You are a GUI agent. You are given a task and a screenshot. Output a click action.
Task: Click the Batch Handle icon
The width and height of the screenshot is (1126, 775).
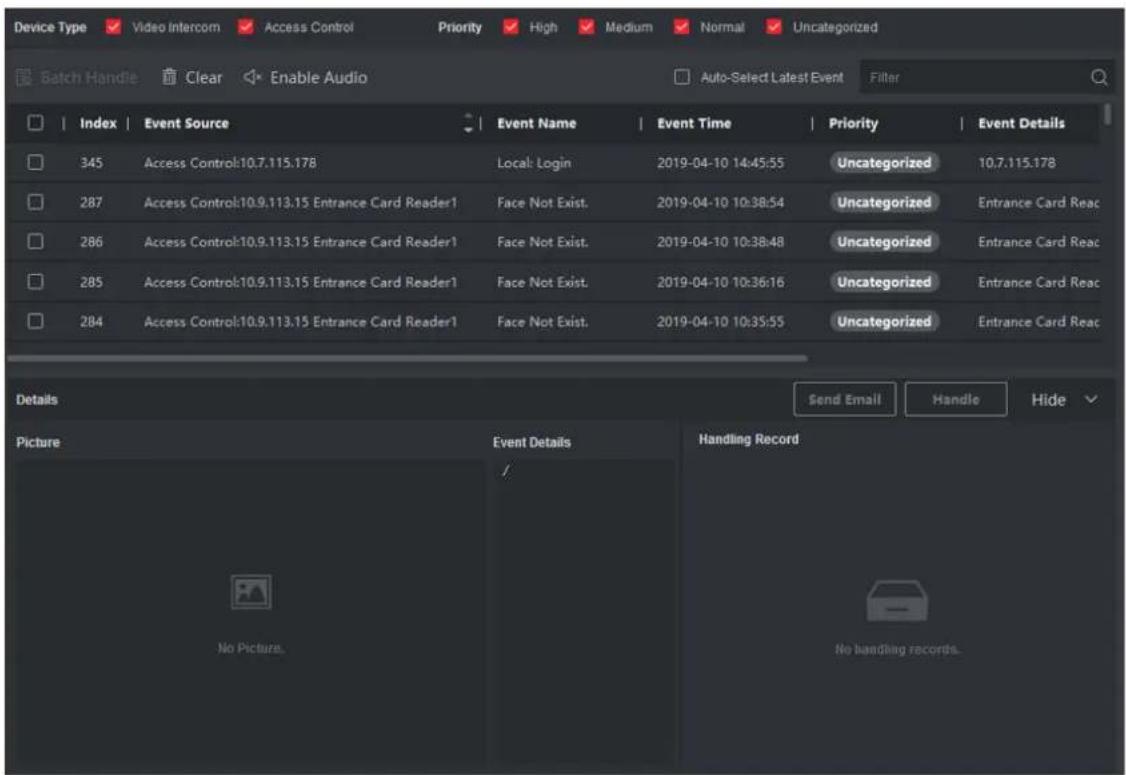[x=24, y=78]
